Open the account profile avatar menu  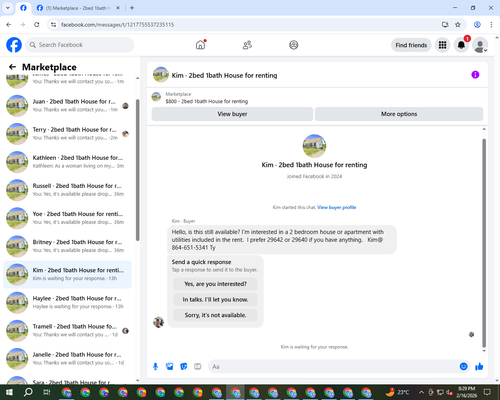coord(480,45)
